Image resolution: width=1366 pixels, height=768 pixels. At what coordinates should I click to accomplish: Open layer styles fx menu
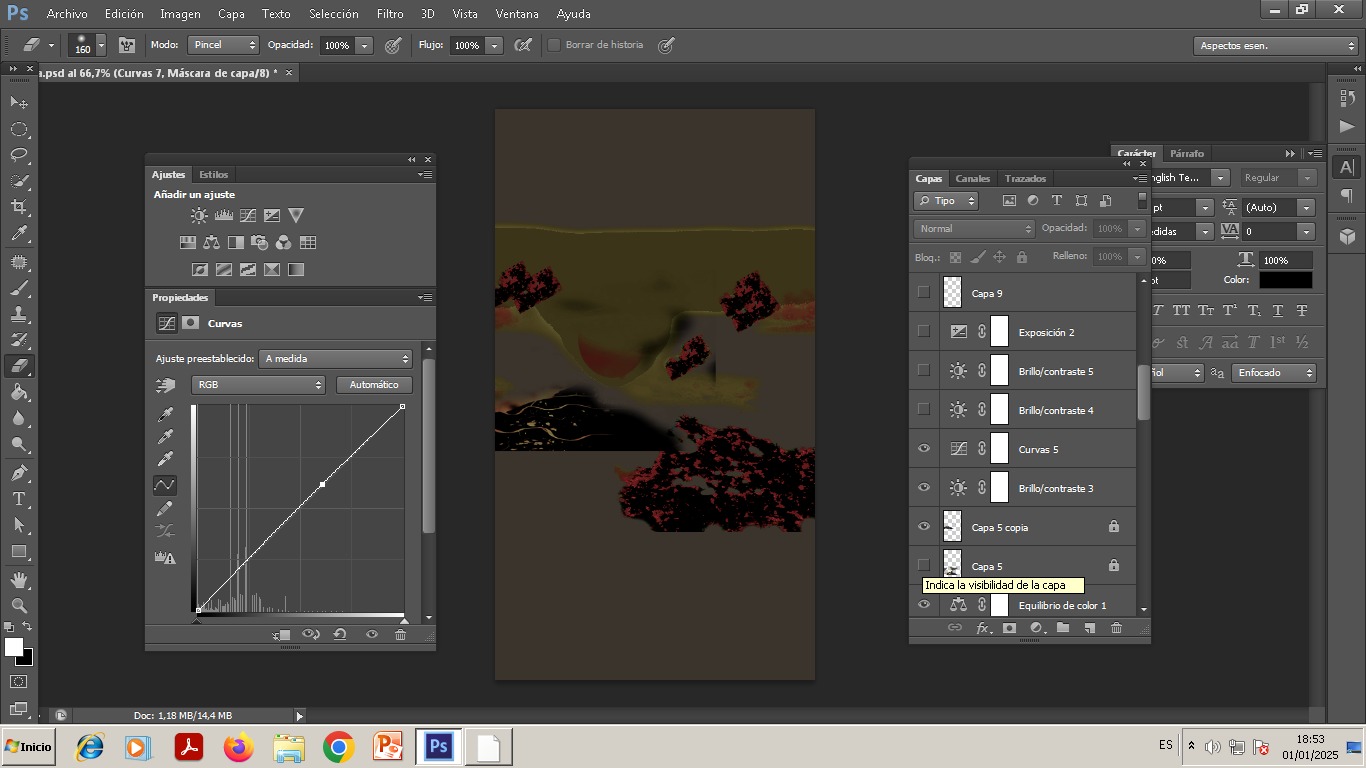983,628
